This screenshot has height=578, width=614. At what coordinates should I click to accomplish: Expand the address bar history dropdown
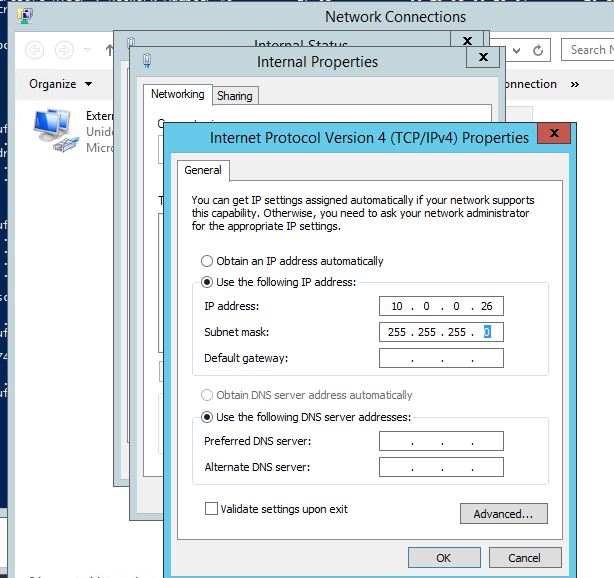pos(516,49)
